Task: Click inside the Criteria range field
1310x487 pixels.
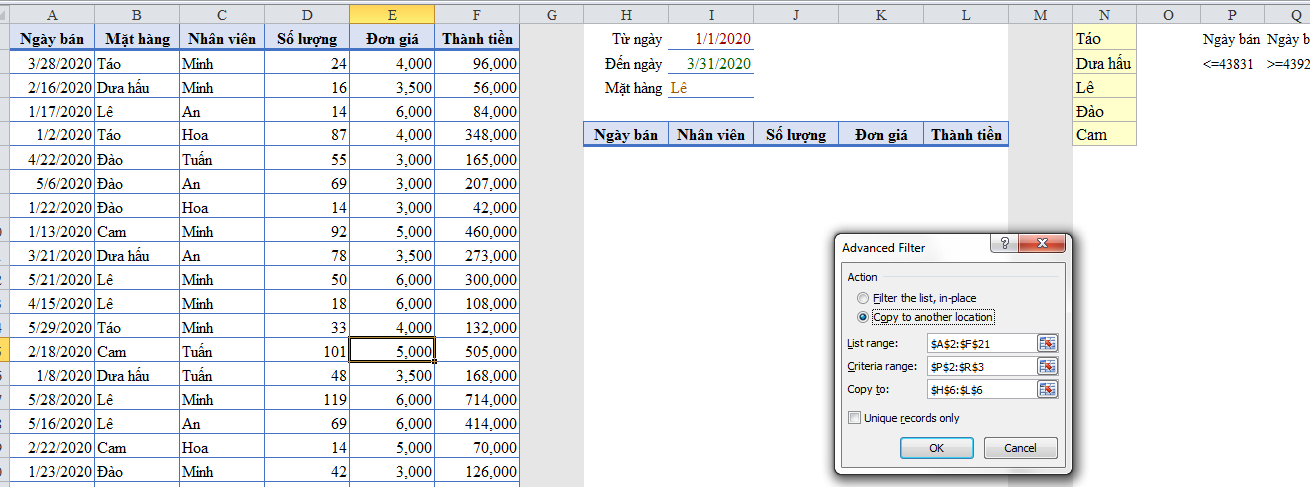Action: point(980,366)
